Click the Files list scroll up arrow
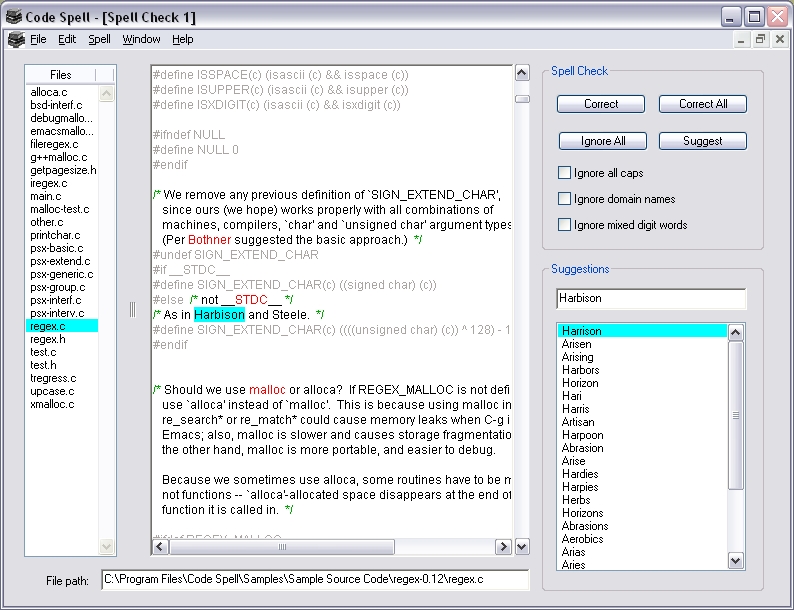 point(106,93)
